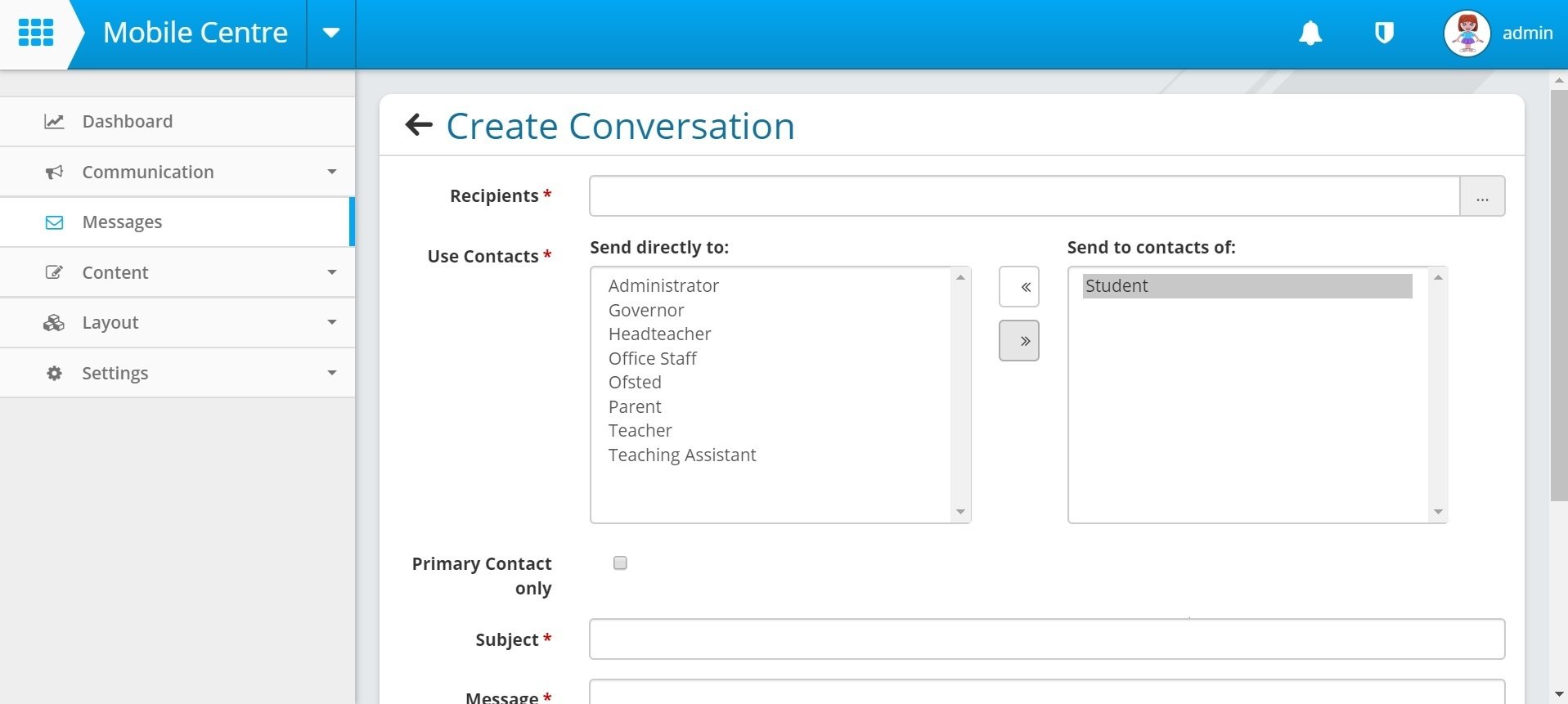
Task: Move selection right with » button
Action: (x=1019, y=341)
